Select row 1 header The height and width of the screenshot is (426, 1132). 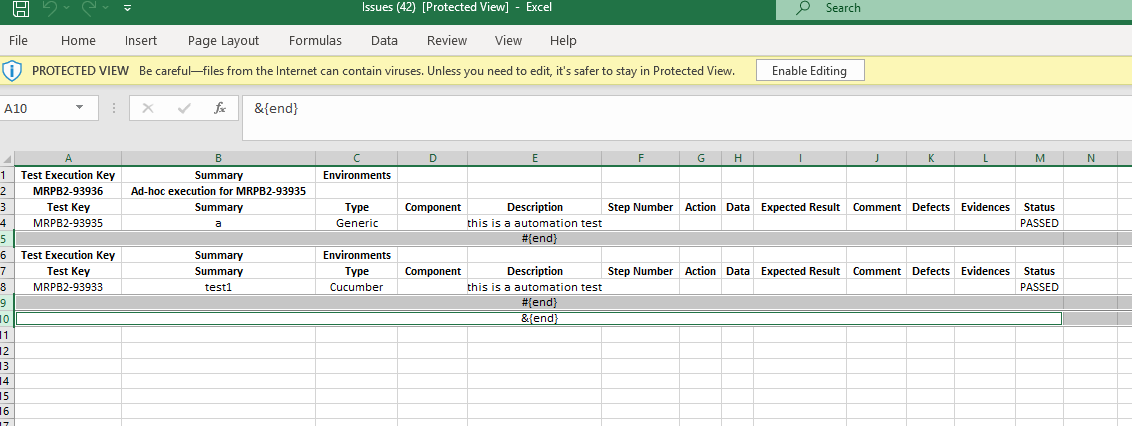tap(7, 175)
